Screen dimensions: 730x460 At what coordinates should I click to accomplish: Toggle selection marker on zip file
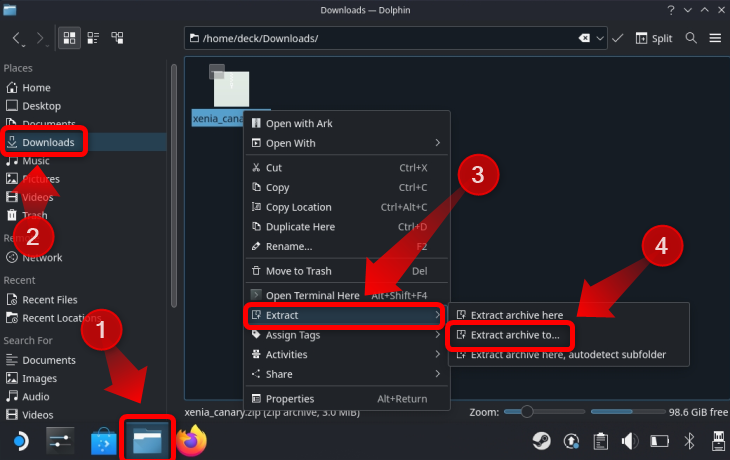(216, 71)
